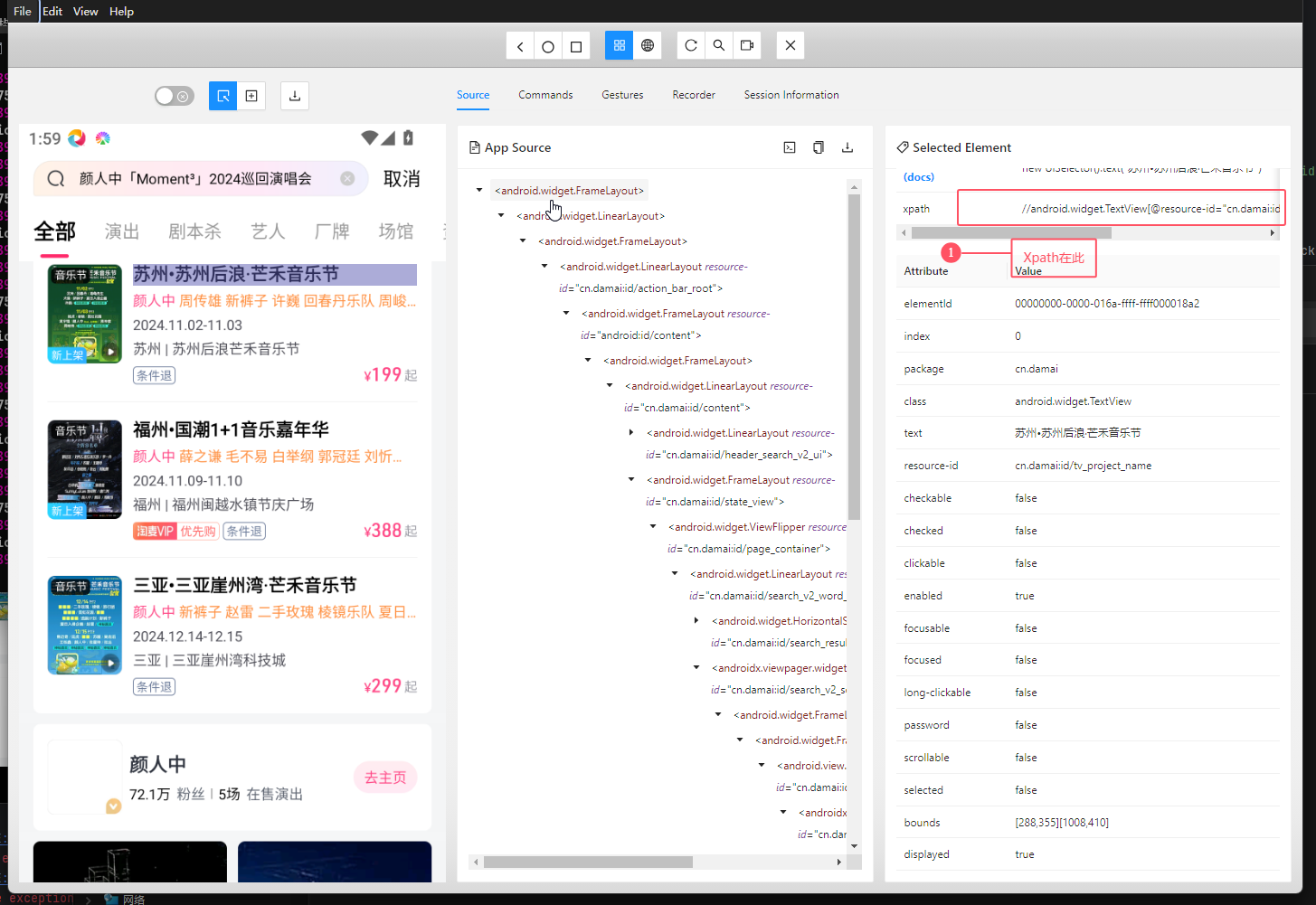Activate Select Elements pointer tool
Viewport: 1316px width, 905px height.
(223, 96)
